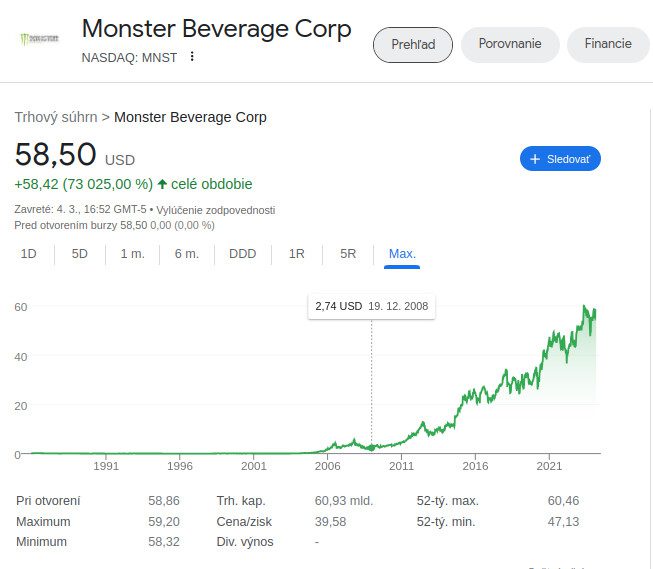This screenshot has height=569, width=653.
Task: Click the chart marker at 19. 12. 2008
Action: 372,447
